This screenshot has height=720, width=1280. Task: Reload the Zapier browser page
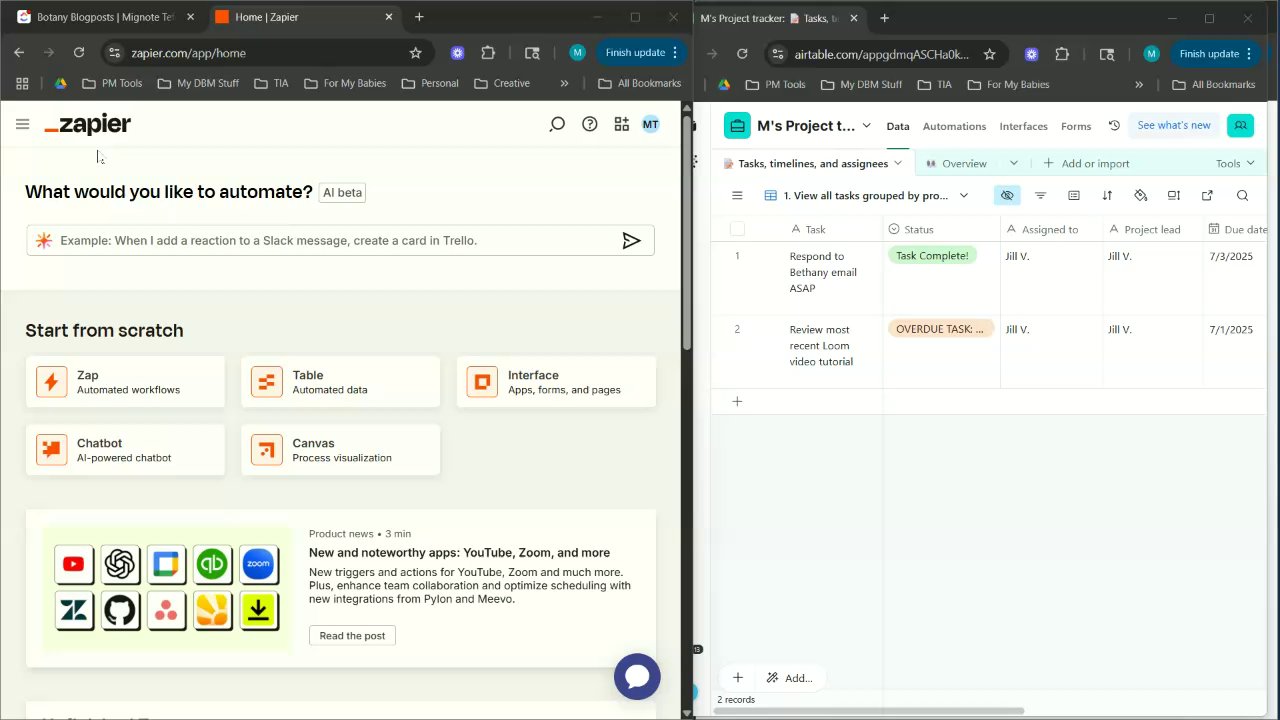pyautogui.click(x=79, y=53)
